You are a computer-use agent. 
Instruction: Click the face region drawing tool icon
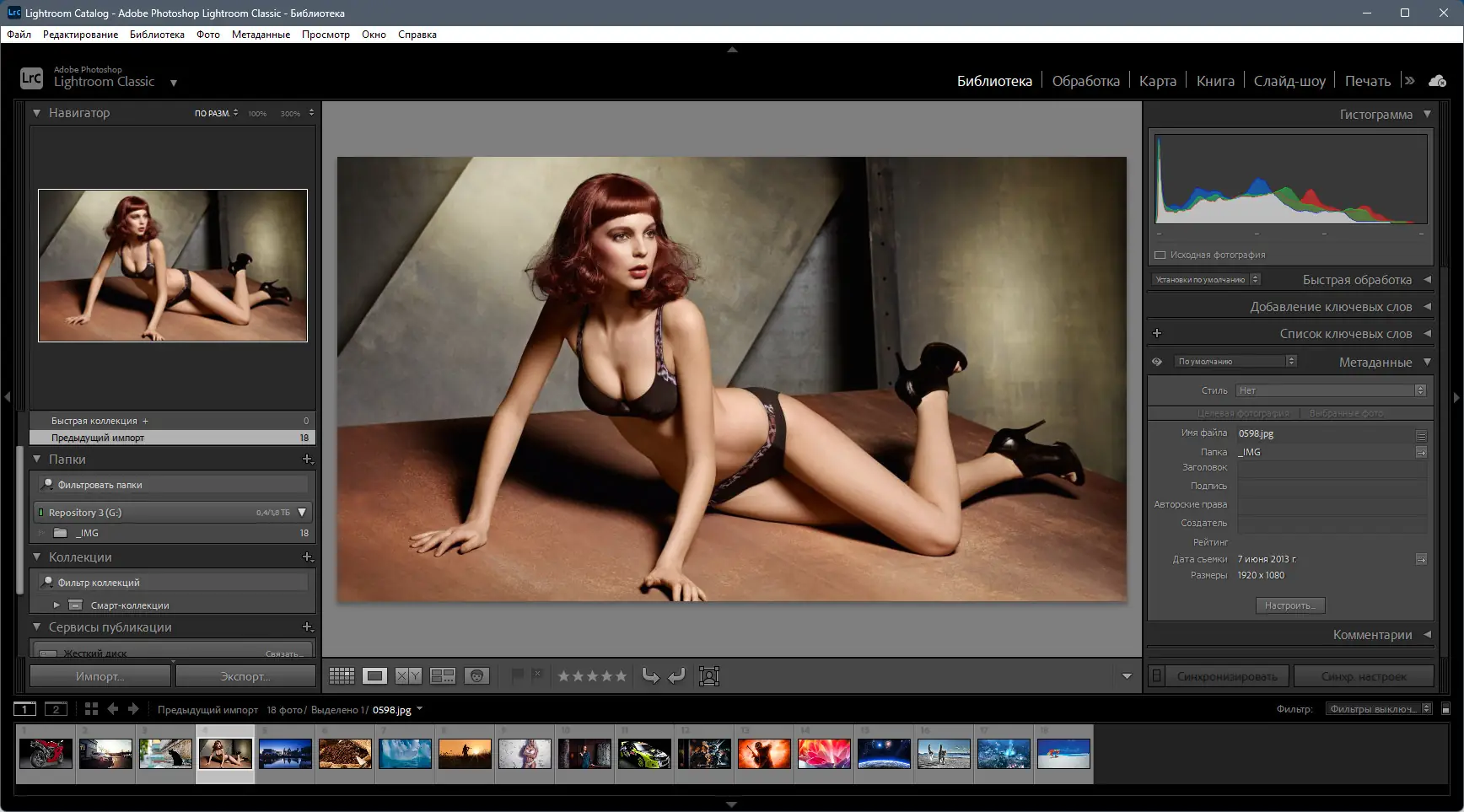[709, 675]
